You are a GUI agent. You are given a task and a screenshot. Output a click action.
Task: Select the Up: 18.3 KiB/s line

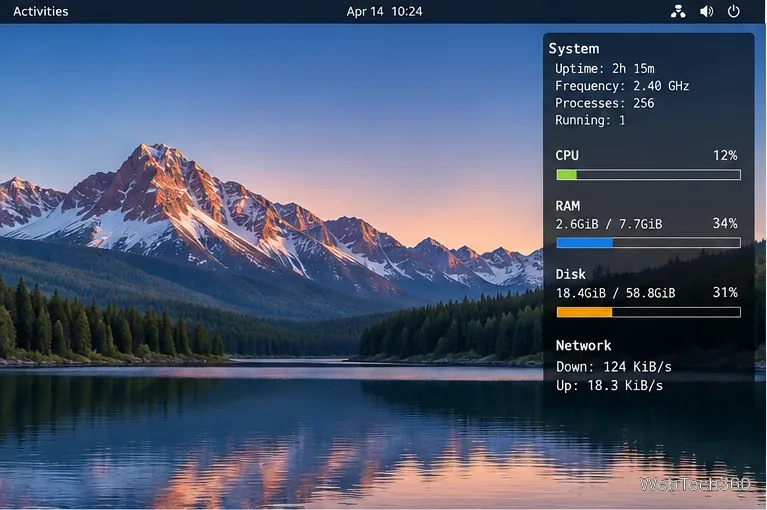pyautogui.click(x=609, y=386)
